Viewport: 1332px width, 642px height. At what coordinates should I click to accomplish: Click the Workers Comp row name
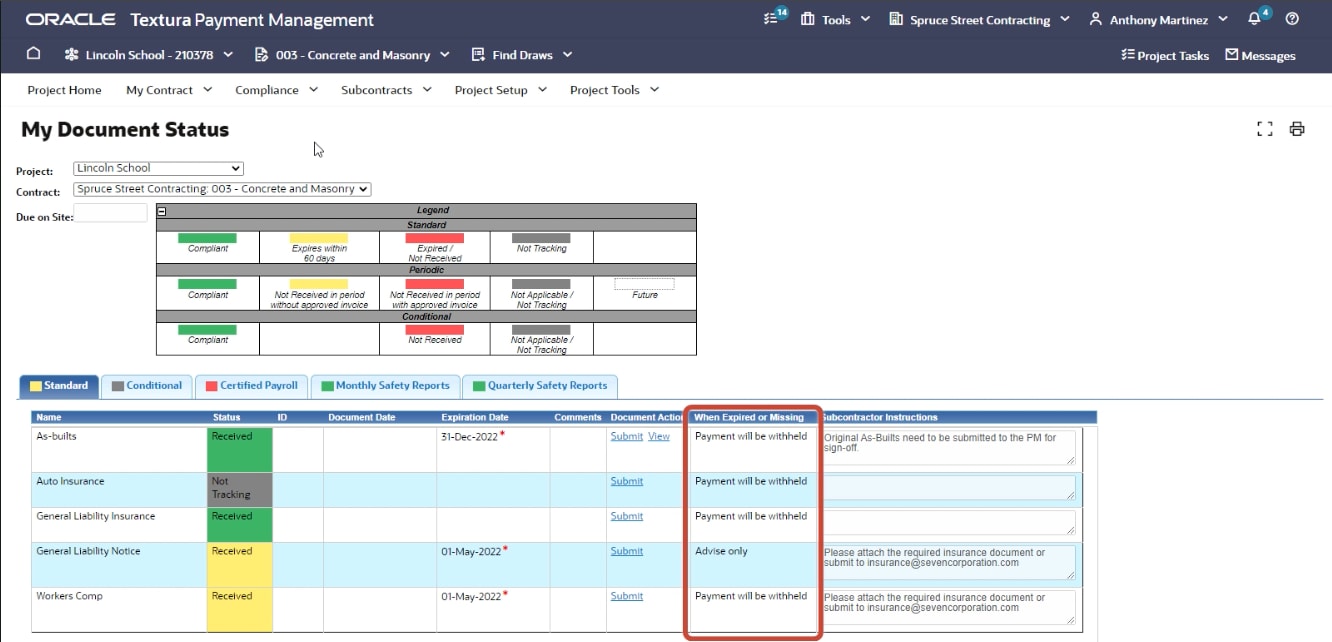(69, 596)
